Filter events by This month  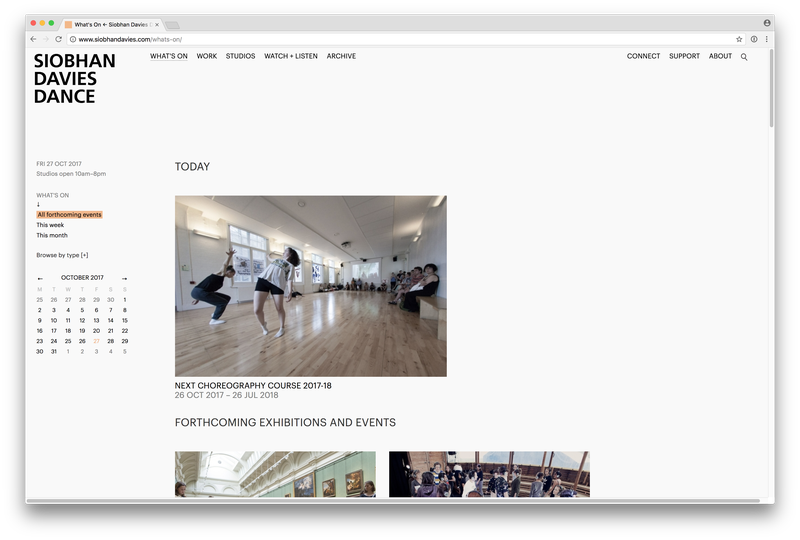(52, 235)
